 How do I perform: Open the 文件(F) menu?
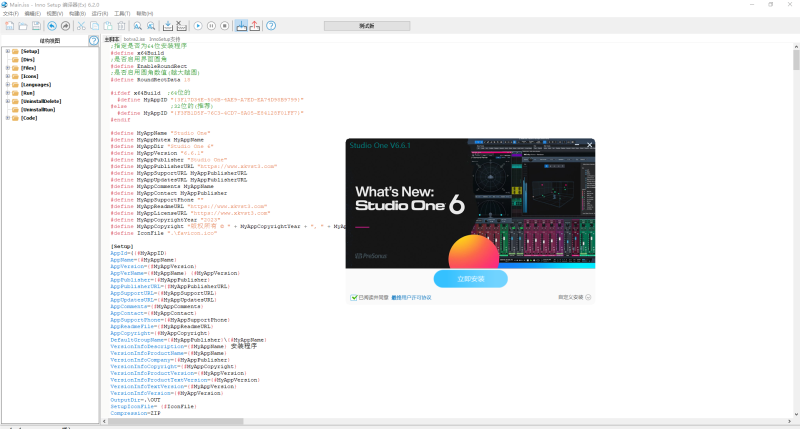(11, 14)
